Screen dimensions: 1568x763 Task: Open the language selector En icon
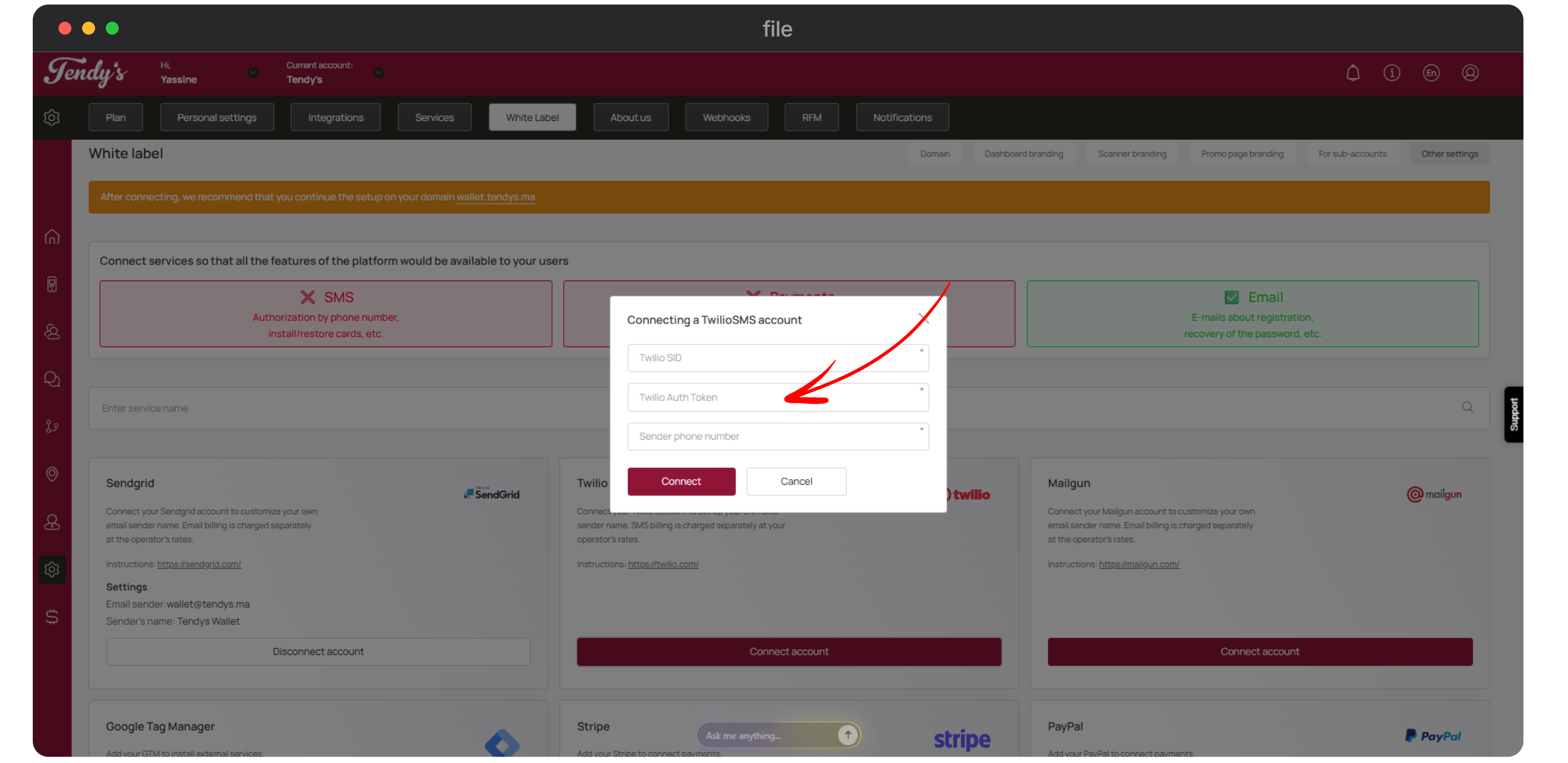1431,73
